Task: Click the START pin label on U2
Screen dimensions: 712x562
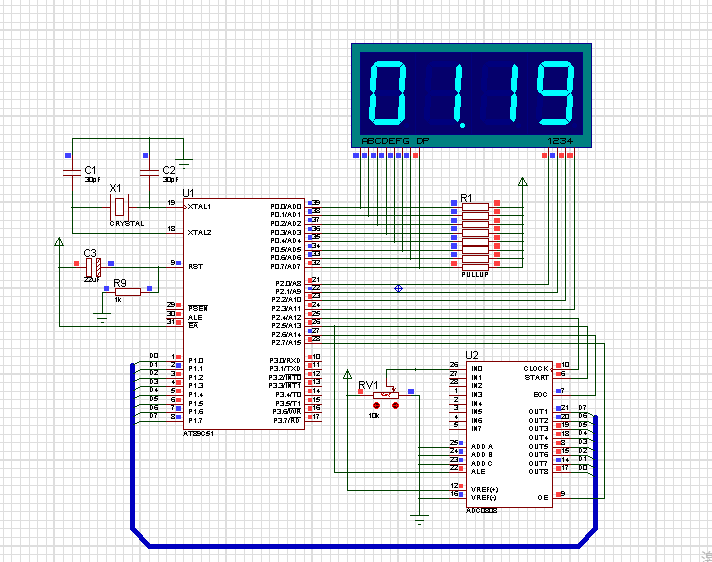Action: [537, 378]
